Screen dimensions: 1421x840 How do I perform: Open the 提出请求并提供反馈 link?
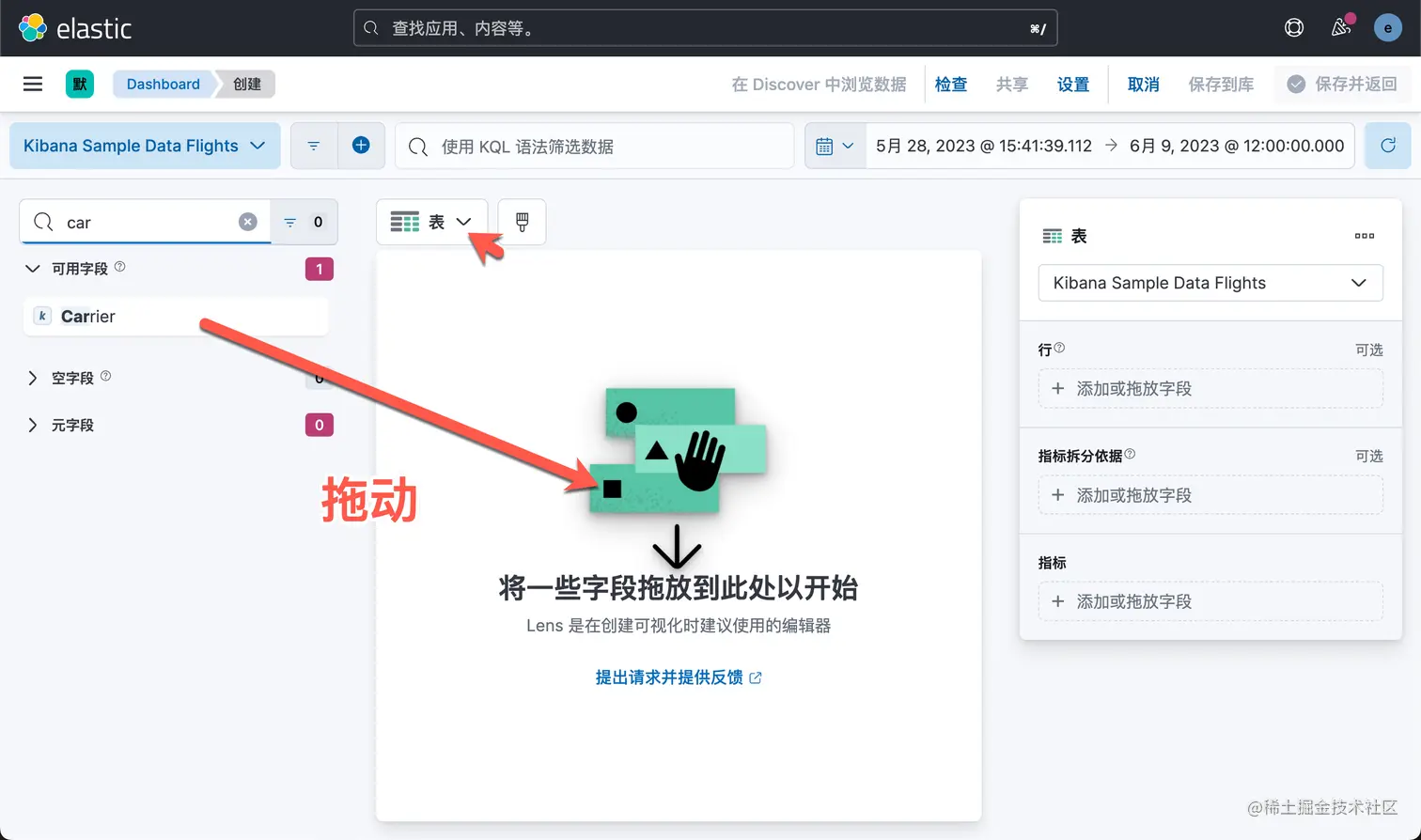[679, 677]
